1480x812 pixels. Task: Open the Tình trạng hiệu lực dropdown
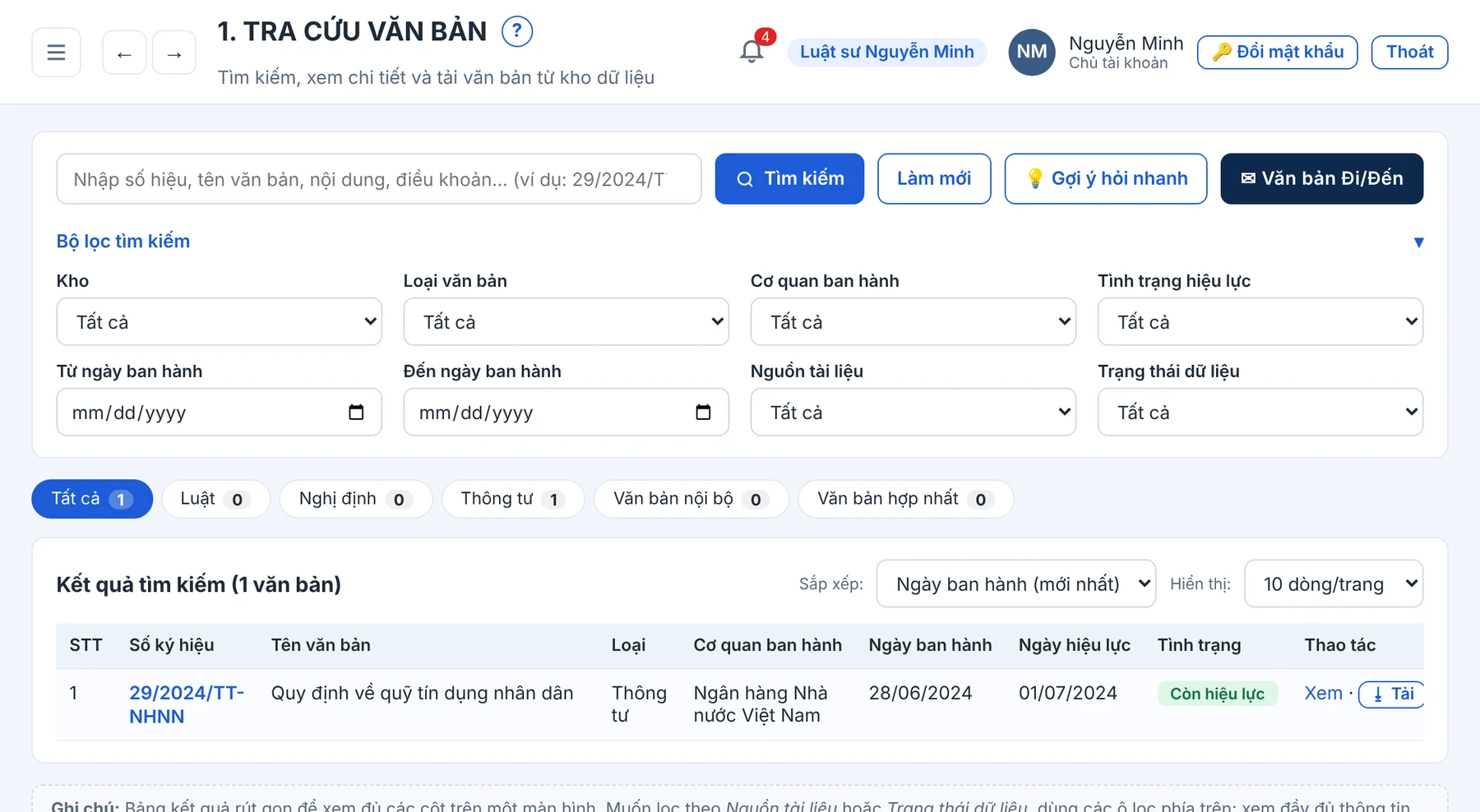coord(1260,321)
